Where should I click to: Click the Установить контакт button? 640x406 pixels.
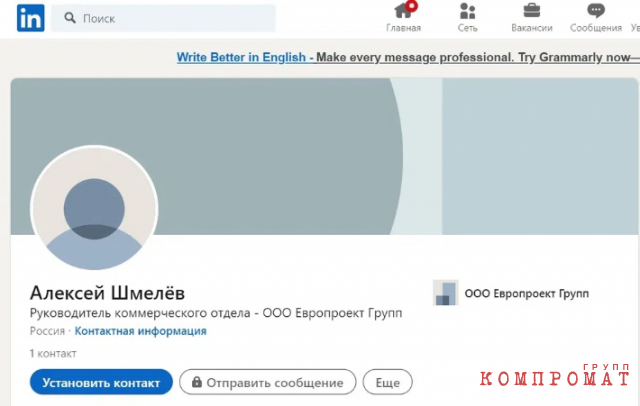(101, 382)
